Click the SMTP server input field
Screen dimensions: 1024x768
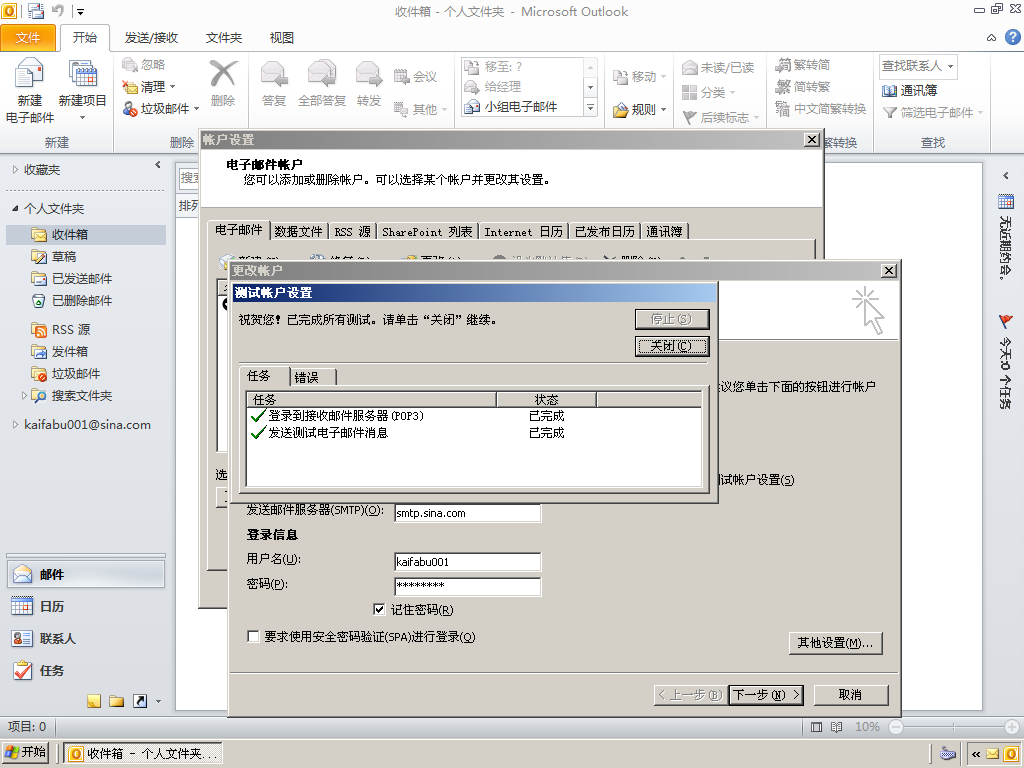468,513
